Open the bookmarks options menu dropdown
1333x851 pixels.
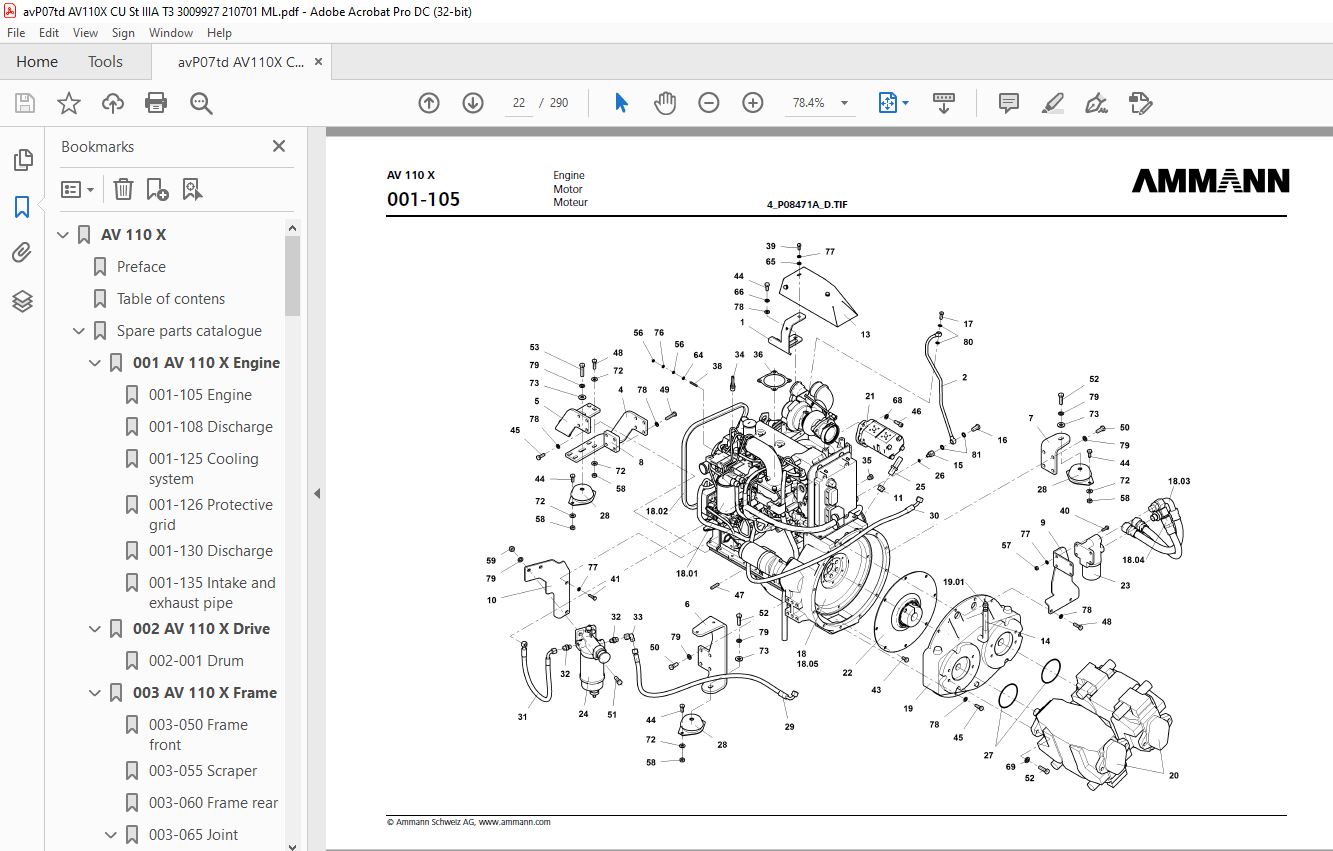(x=78, y=189)
